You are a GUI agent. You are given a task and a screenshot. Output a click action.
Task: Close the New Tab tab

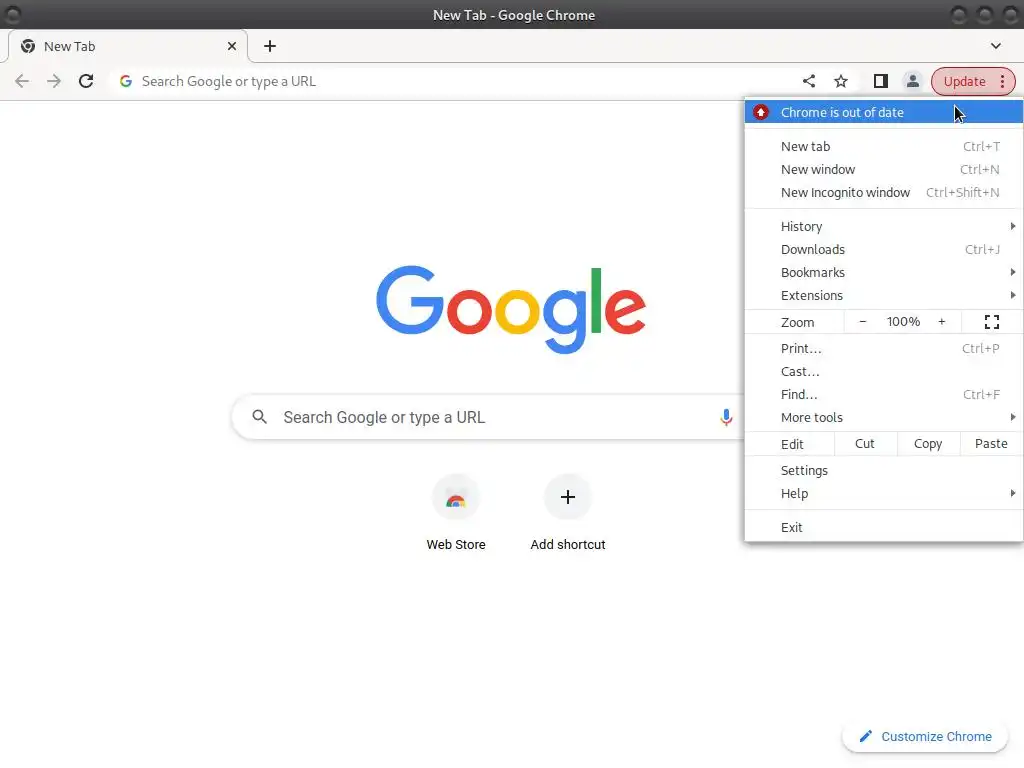point(232,46)
